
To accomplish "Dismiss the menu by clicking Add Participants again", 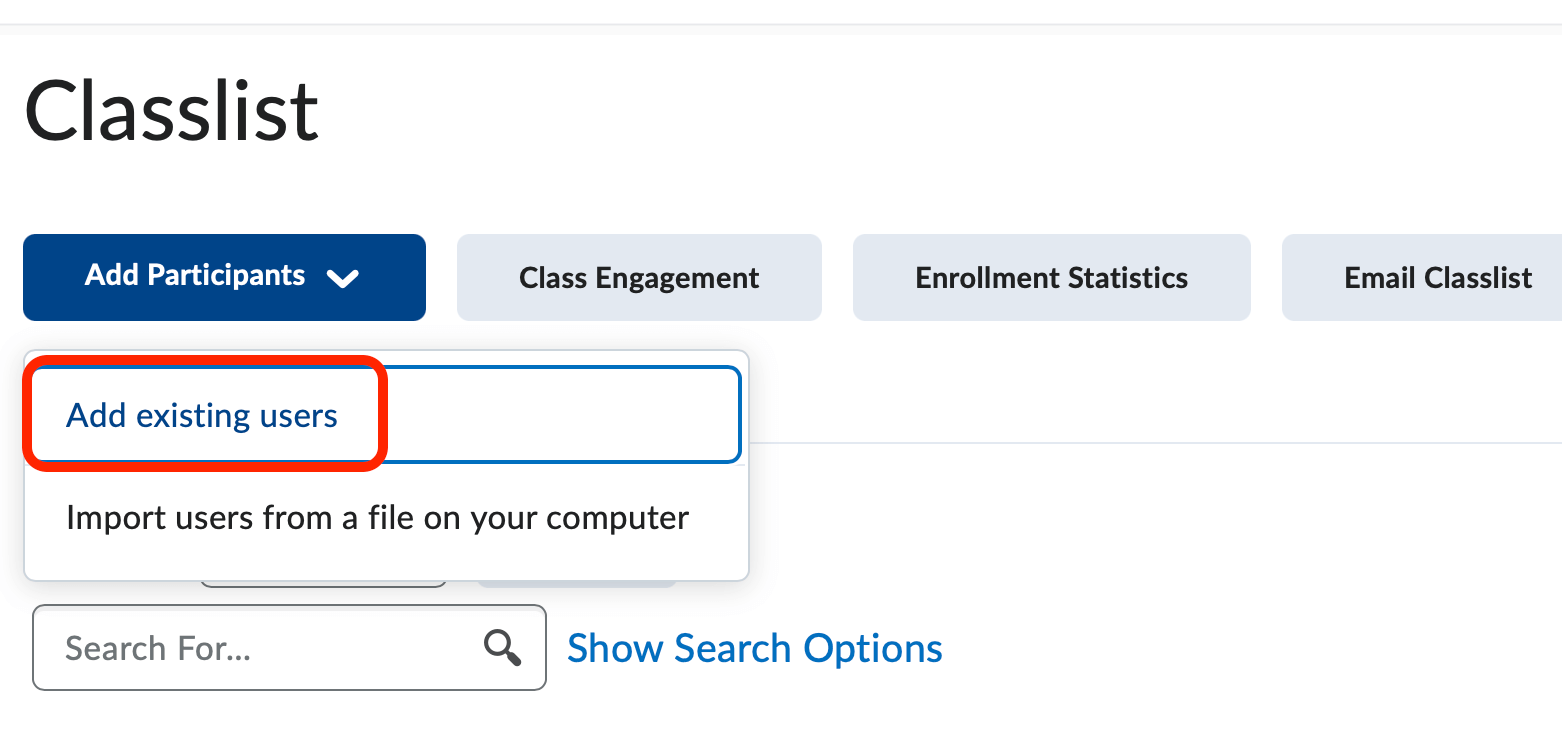I will [224, 277].
